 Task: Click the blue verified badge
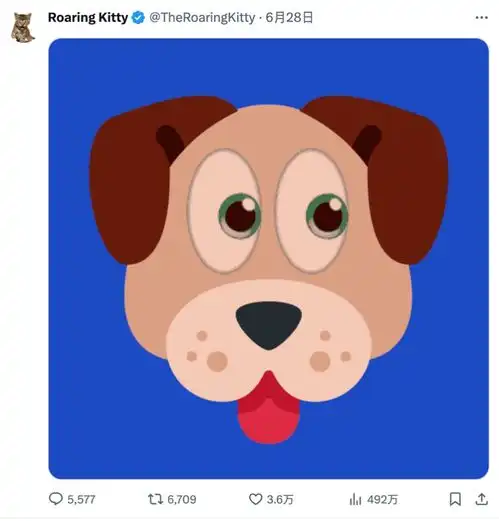point(138,17)
